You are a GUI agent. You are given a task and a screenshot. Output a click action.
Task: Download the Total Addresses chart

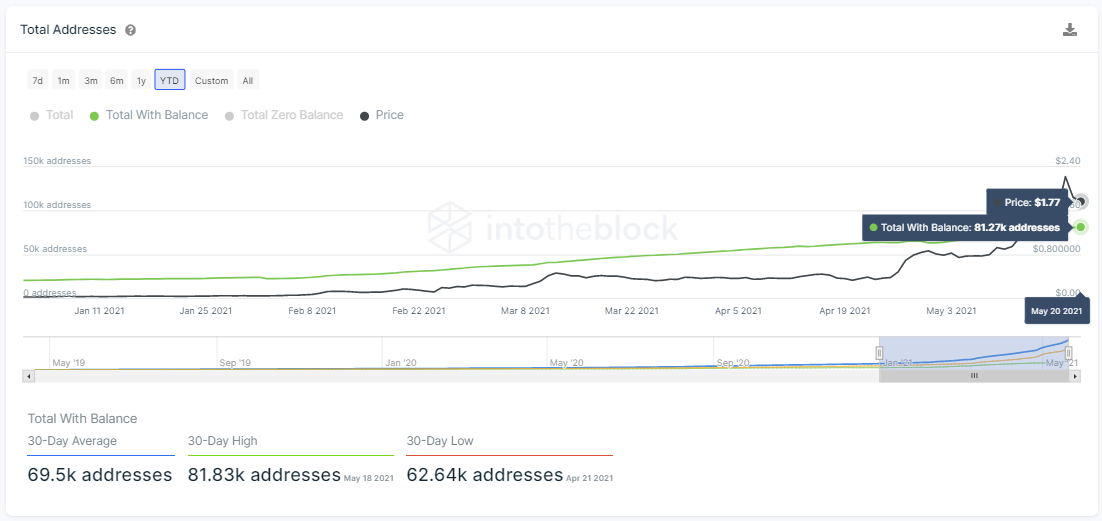pos(1070,30)
